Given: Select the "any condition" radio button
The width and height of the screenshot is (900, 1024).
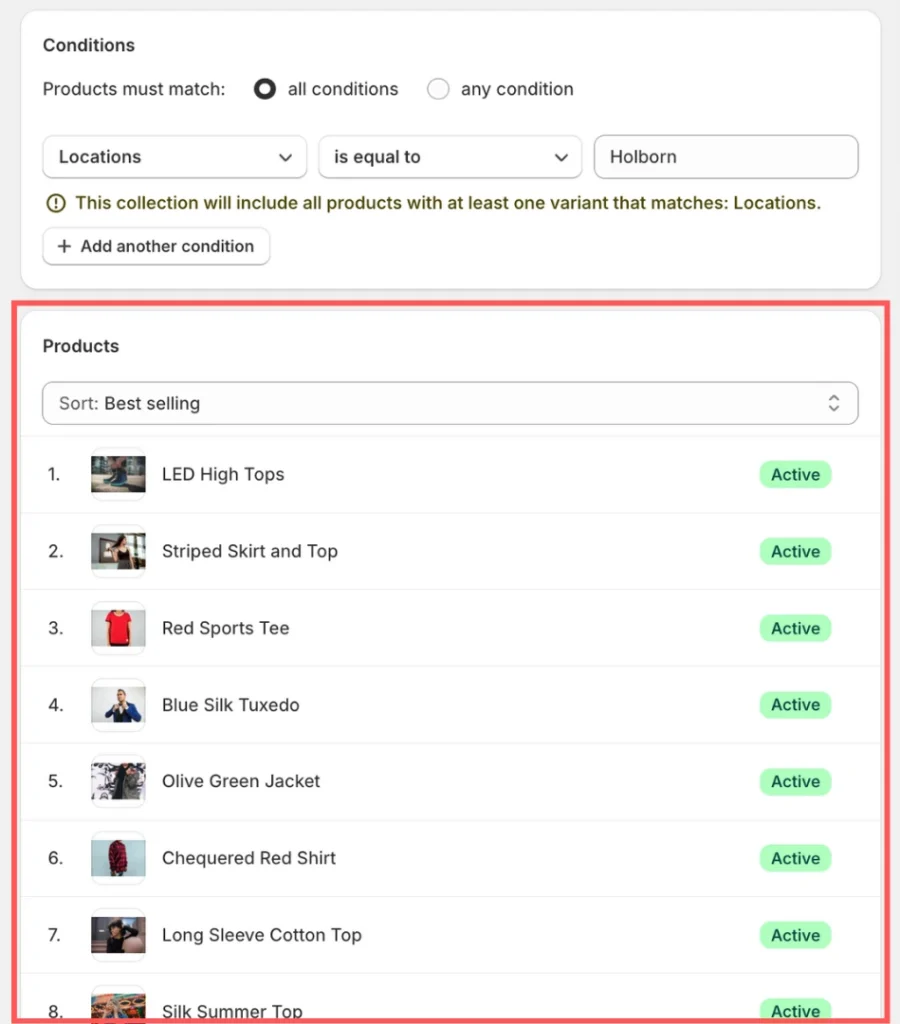Looking at the screenshot, I should point(438,89).
